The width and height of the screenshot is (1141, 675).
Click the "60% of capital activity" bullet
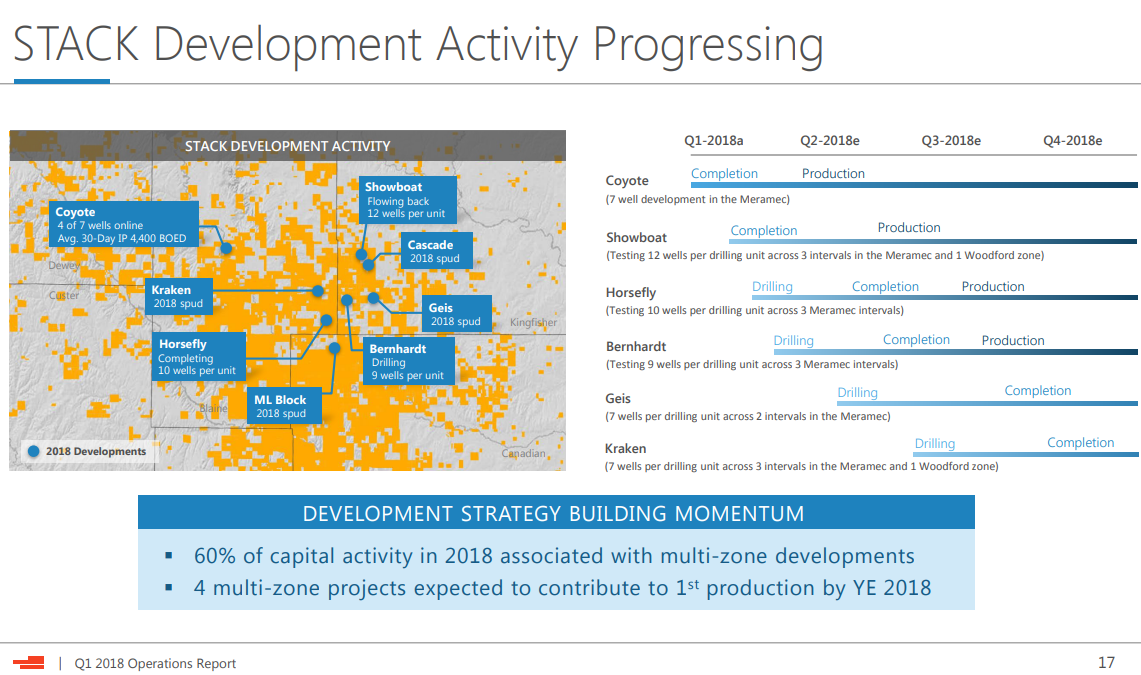tap(554, 556)
